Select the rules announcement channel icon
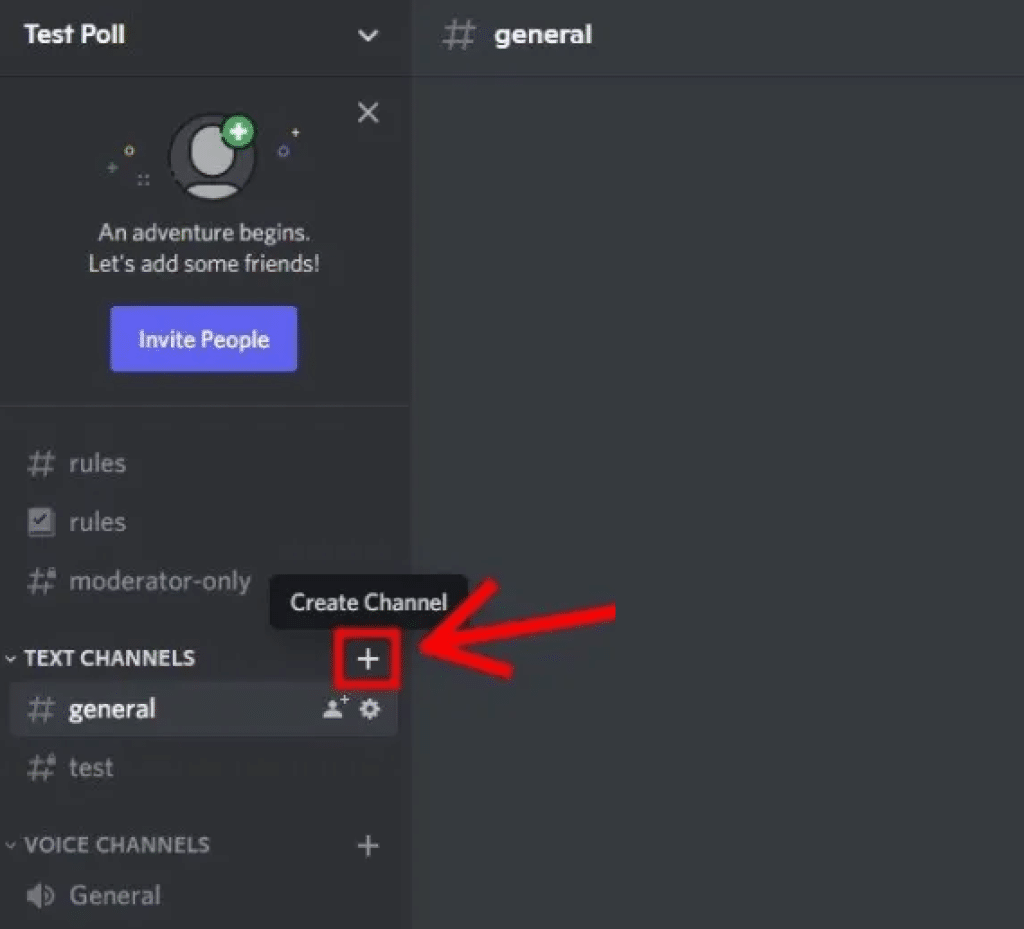The height and width of the screenshot is (929, 1024). click(40, 521)
